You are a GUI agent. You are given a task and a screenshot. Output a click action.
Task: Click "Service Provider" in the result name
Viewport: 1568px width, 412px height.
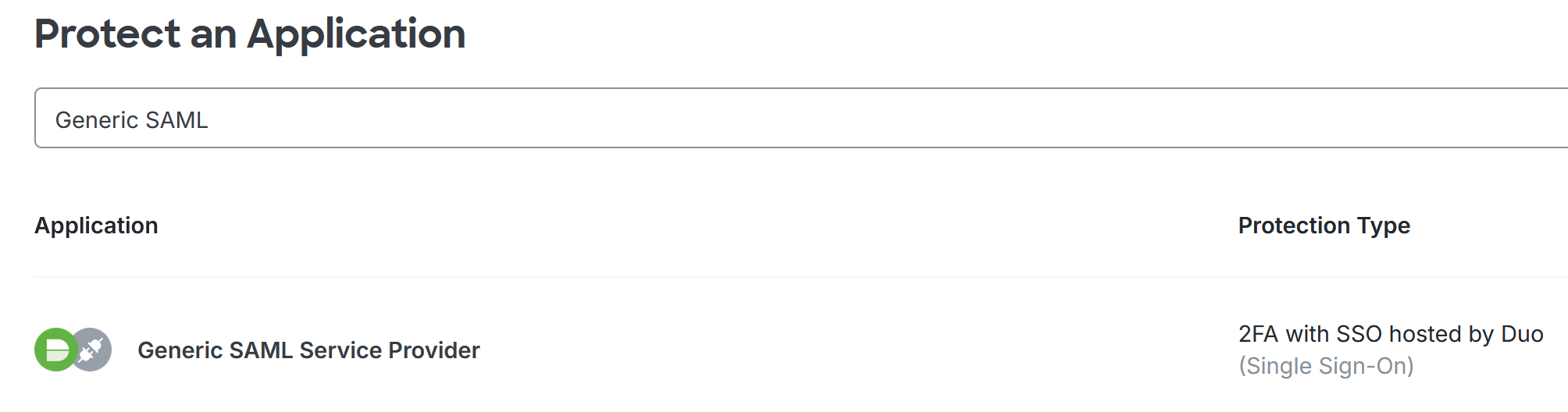[389, 350]
